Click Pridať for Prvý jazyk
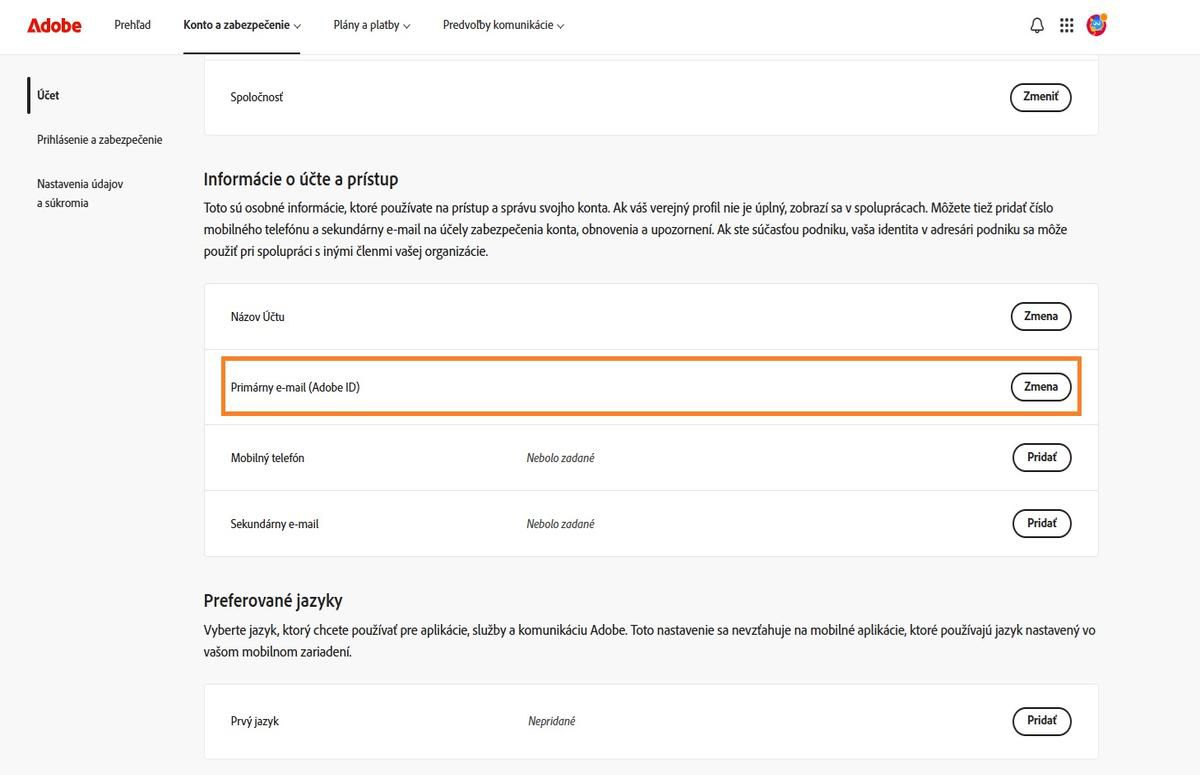The height and width of the screenshot is (775, 1200). click(1041, 721)
